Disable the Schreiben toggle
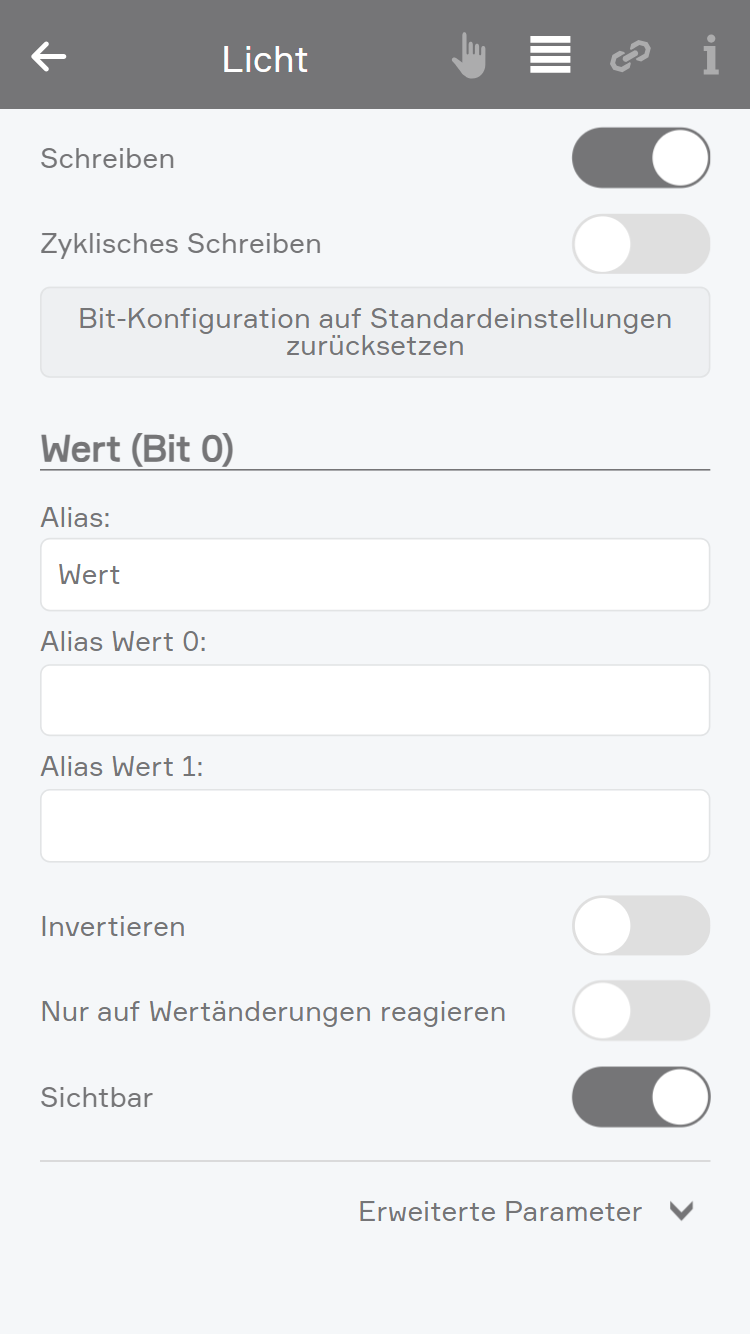The width and height of the screenshot is (750, 1334). point(641,158)
